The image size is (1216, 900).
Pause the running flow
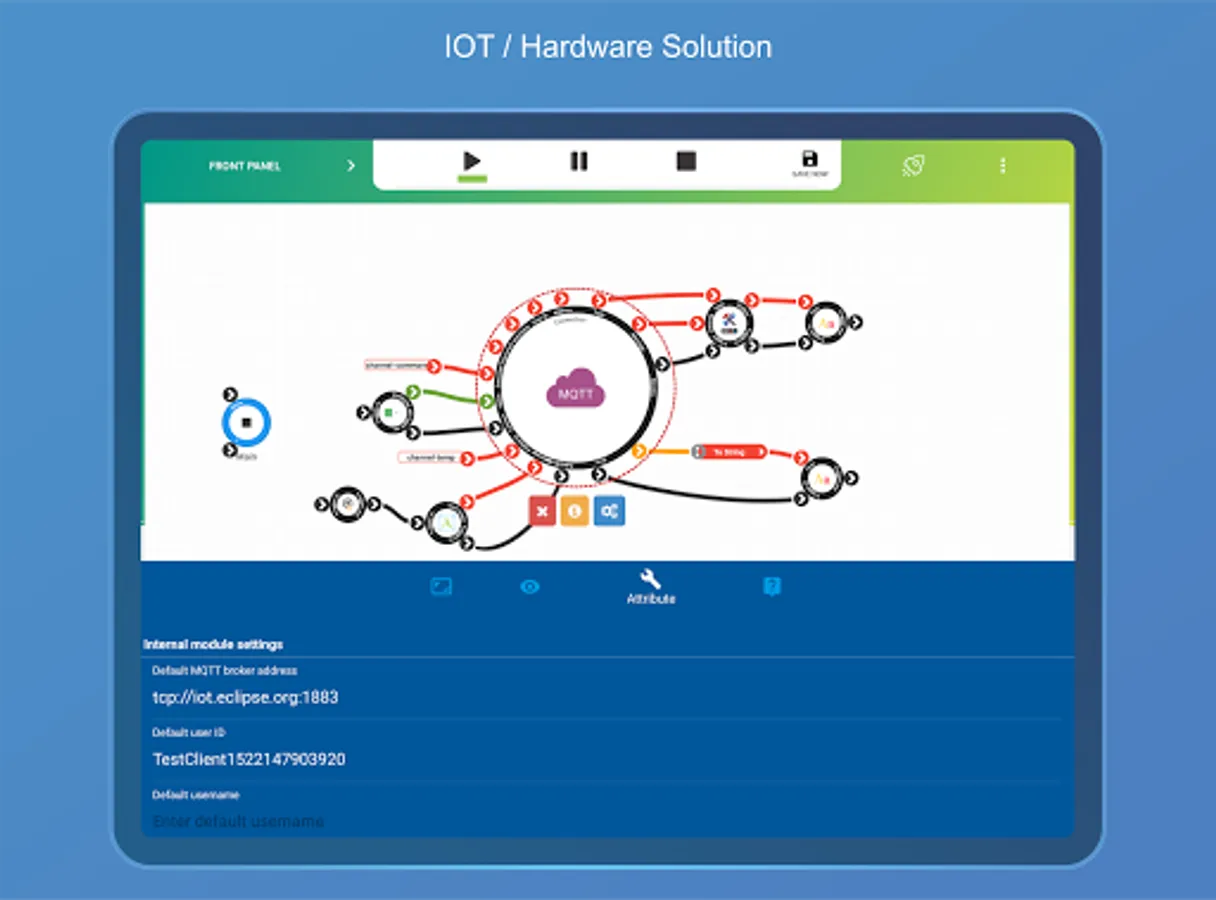[579, 161]
